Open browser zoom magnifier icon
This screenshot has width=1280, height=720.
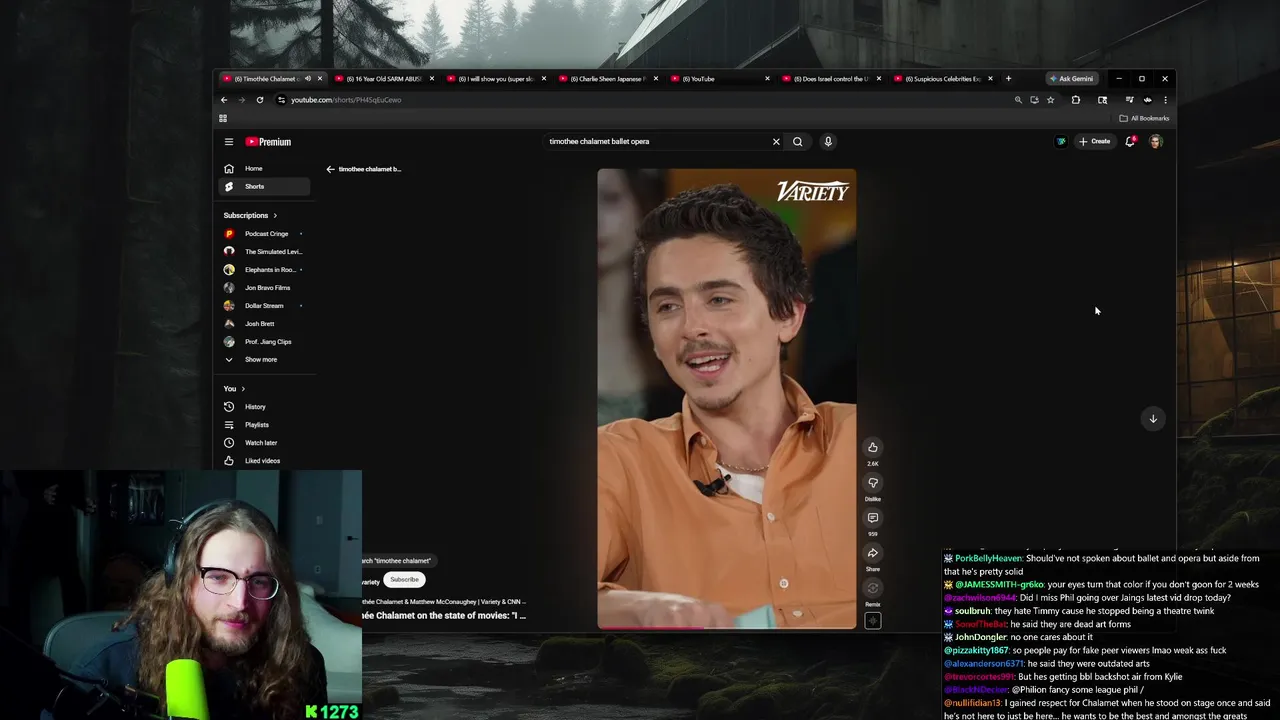tap(1018, 100)
